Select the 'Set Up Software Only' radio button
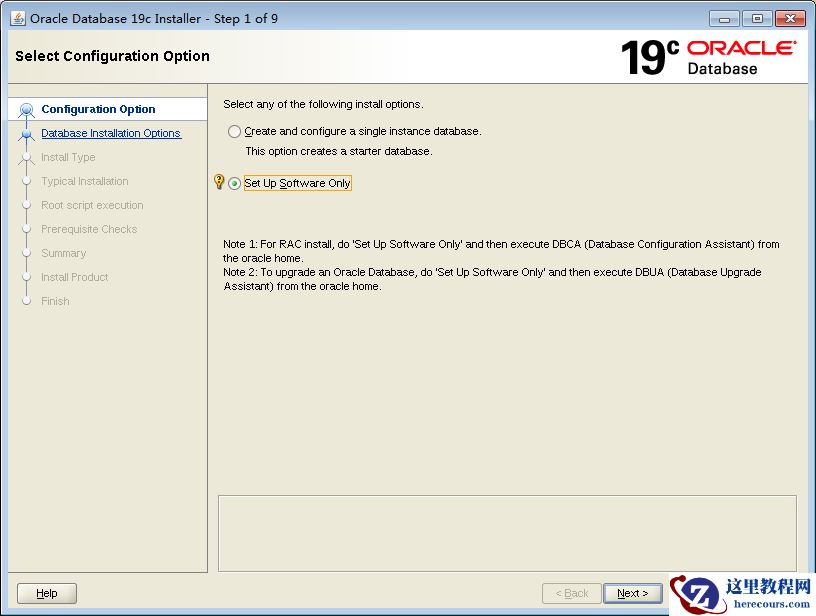The image size is (816, 616). click(x=234, y=184)
